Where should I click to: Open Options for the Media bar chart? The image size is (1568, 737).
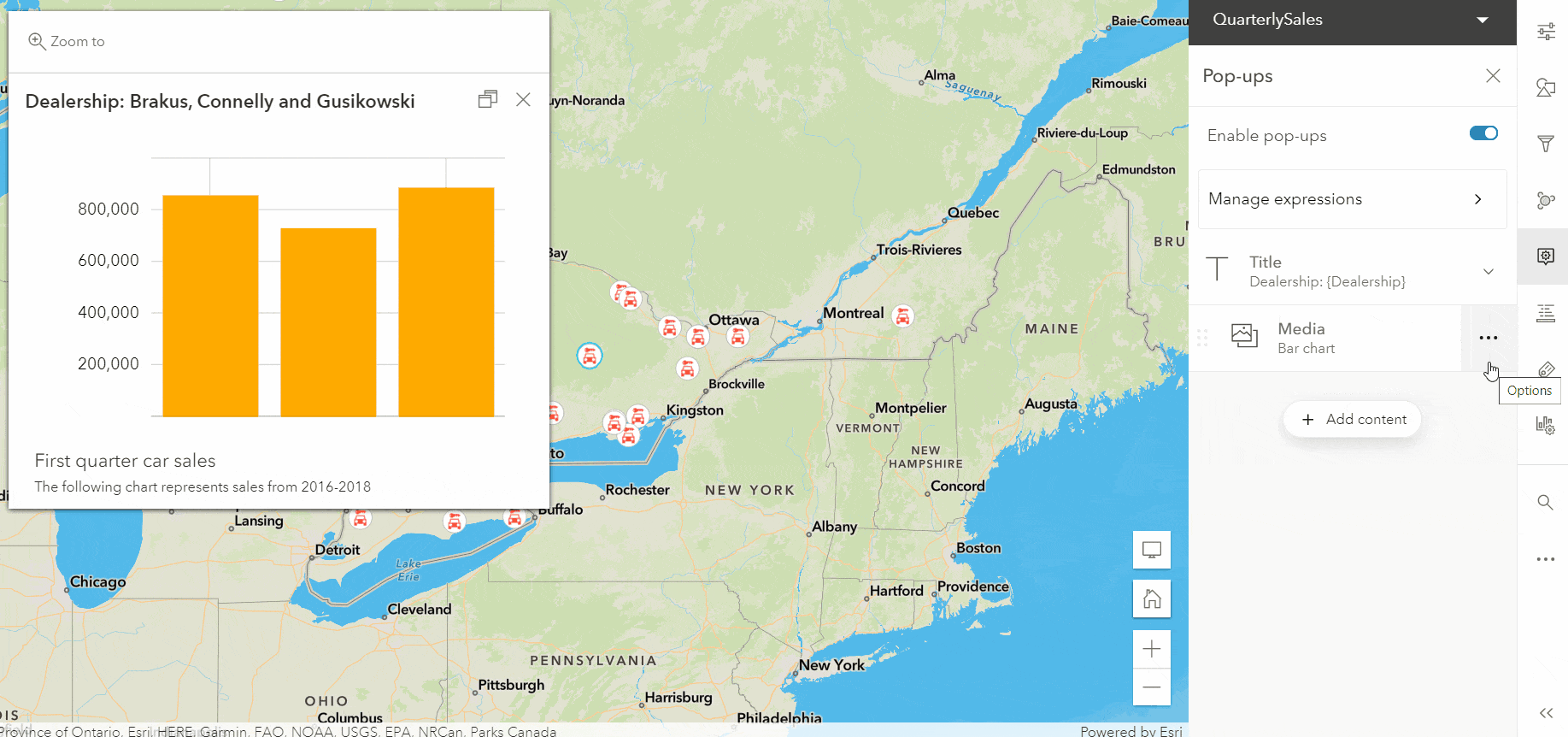[1489, 338]
